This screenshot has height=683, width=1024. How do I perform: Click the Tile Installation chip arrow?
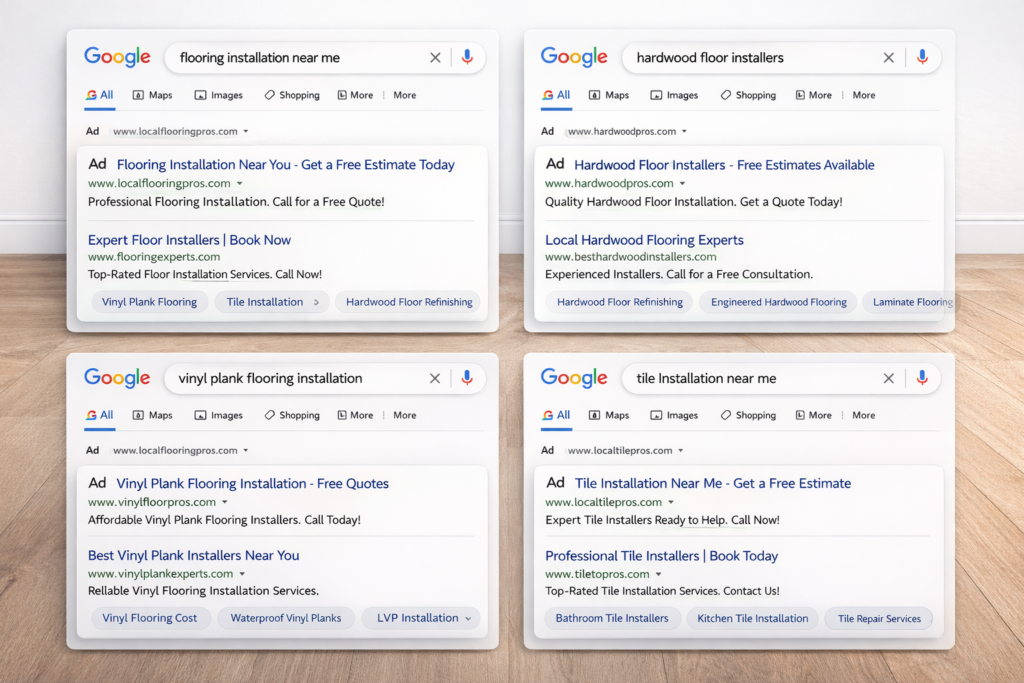[x=317, y=302]
